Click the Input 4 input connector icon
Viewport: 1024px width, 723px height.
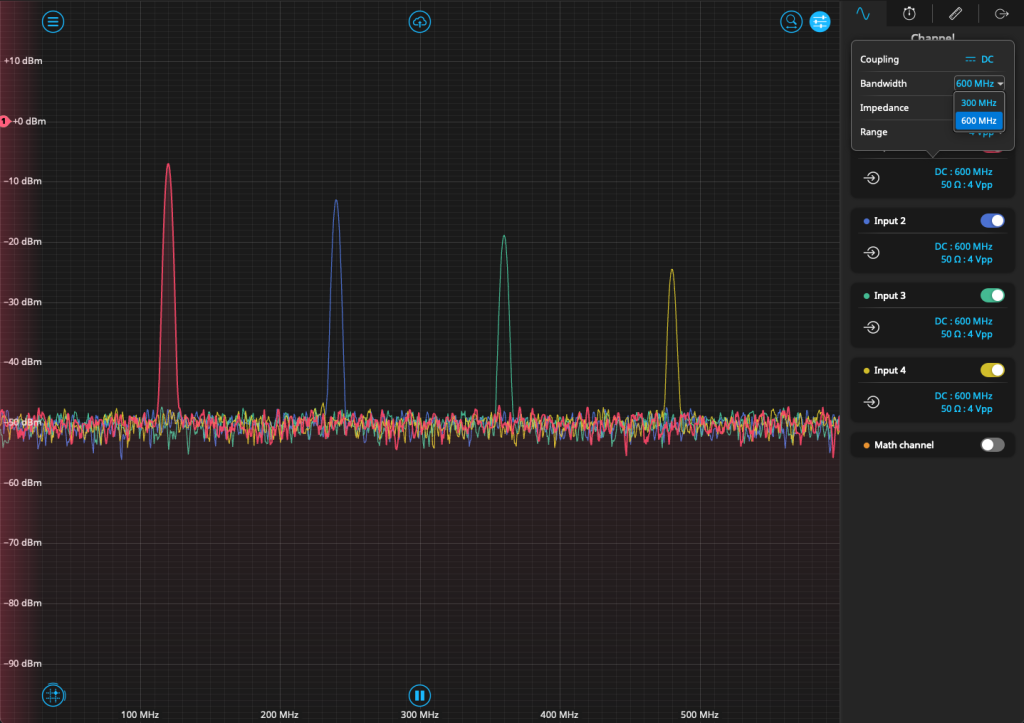click(x=872, y=402)
